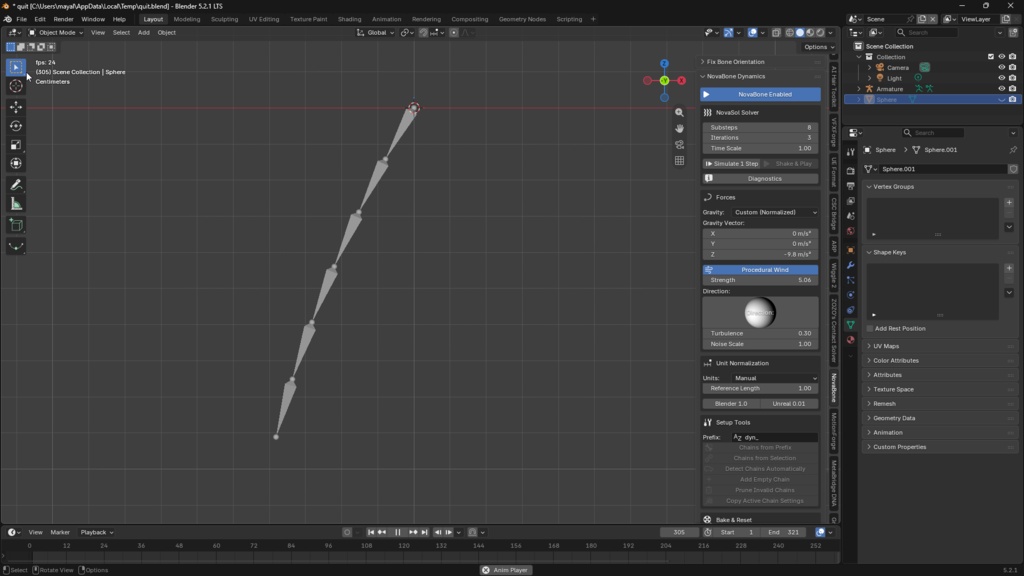Switch to the Geometry Nodes workspace tab
This screenshot has height=576, width=1024.
click(522, 19)
